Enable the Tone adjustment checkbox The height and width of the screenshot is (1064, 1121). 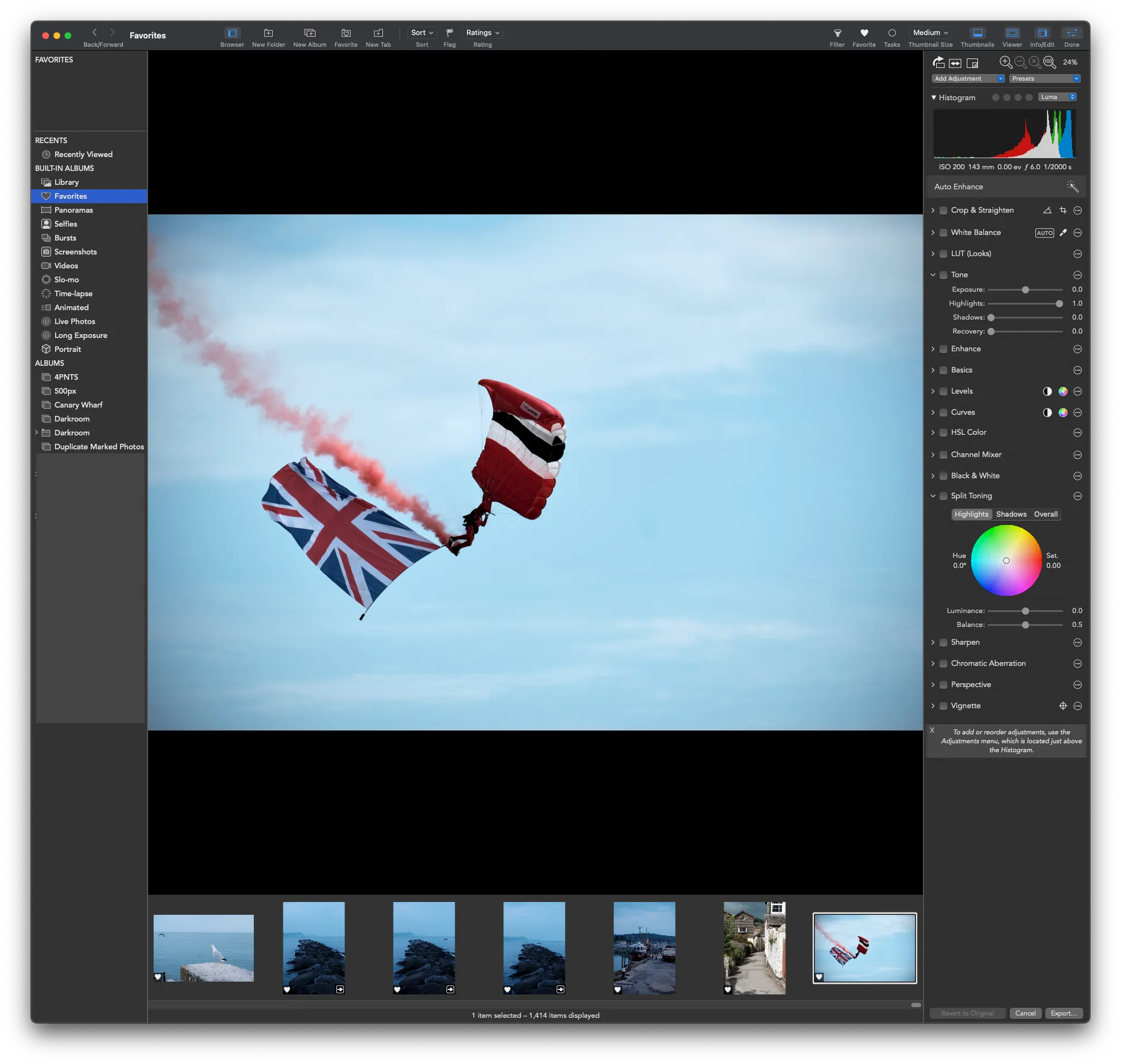pyautogui.click(x=943, y=275)
